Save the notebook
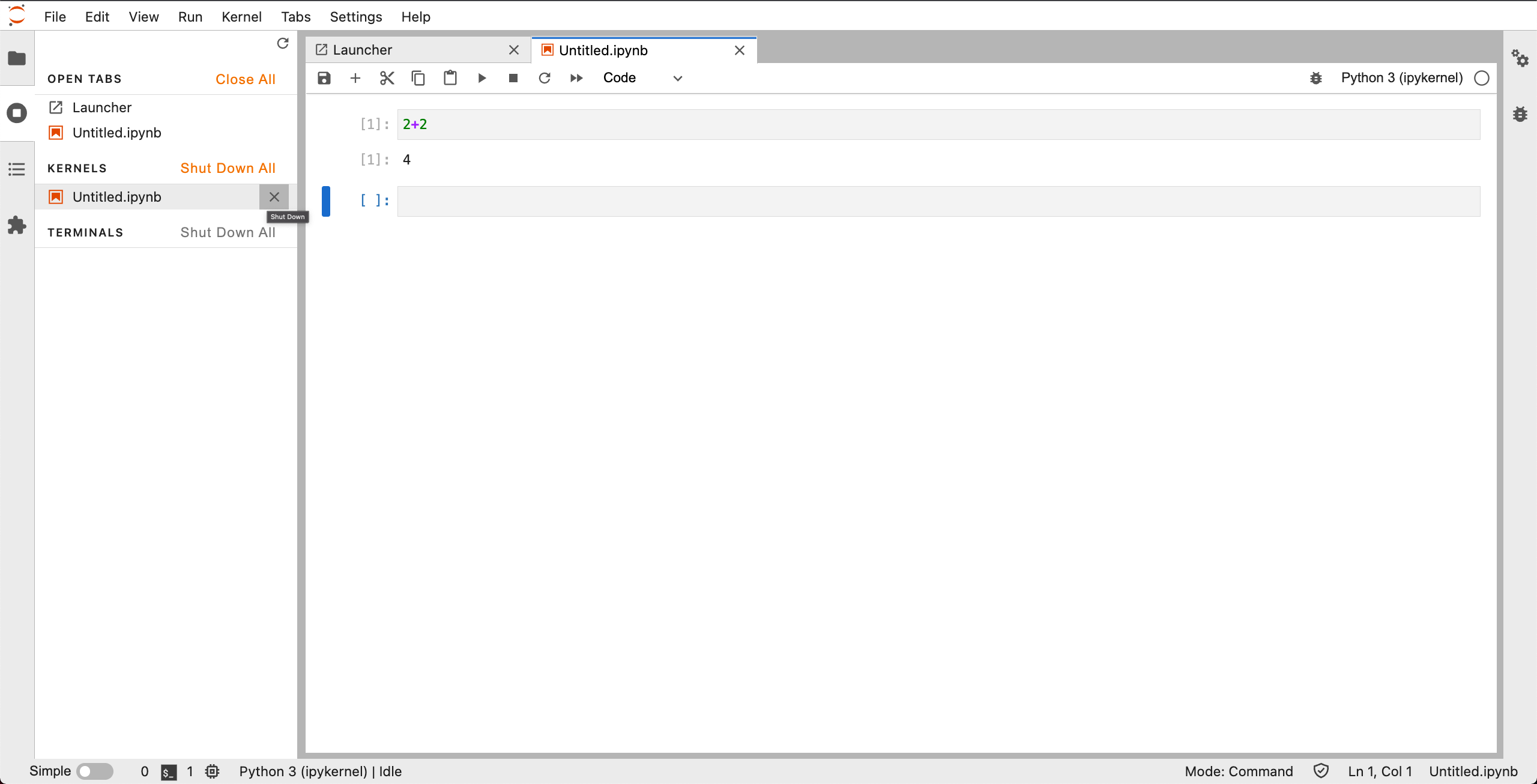The height and width of the screenshot is (784, 1537). [324, 78]
